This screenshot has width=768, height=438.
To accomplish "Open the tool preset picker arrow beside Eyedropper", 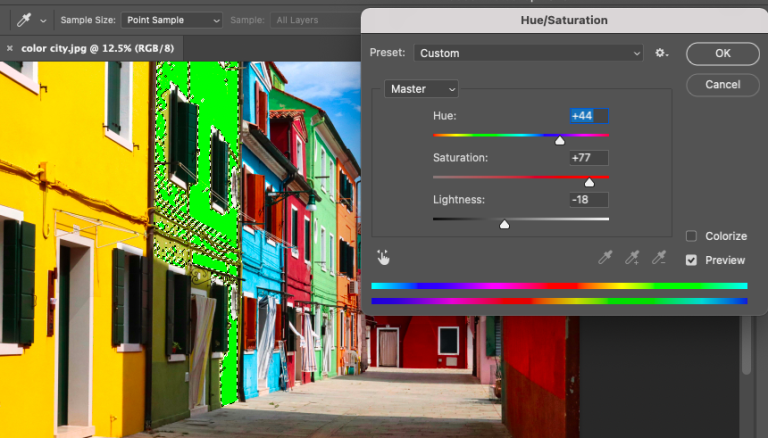I will click(43, 21).
